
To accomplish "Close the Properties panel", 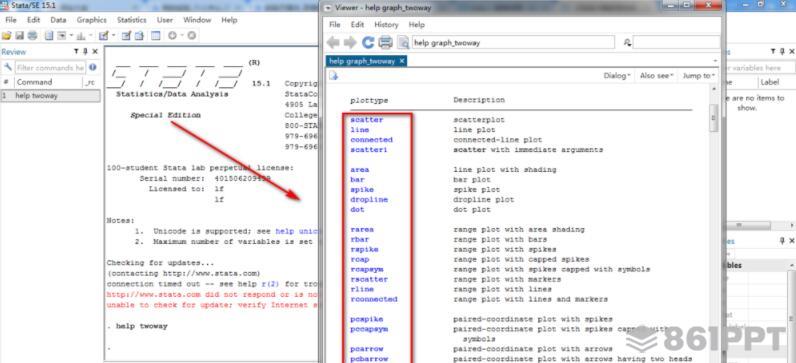I will click(792, 241).
